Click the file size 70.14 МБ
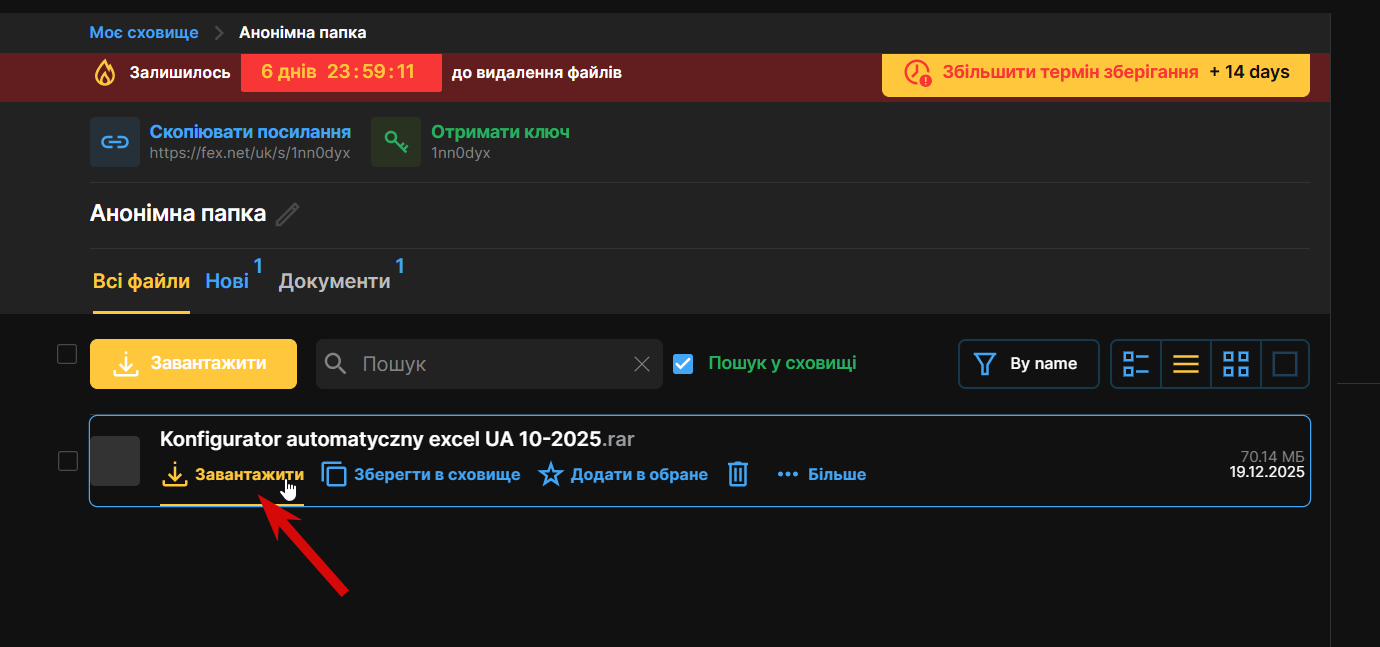This screenshot has width=1380, height=647. click(x=1272, y=456)
